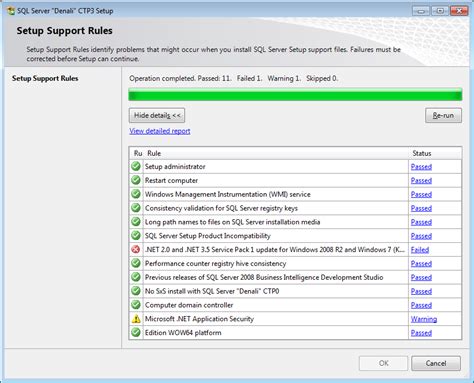
Task: Click check icon beside Edition WOW64 platform
Action: coord(136,332)
